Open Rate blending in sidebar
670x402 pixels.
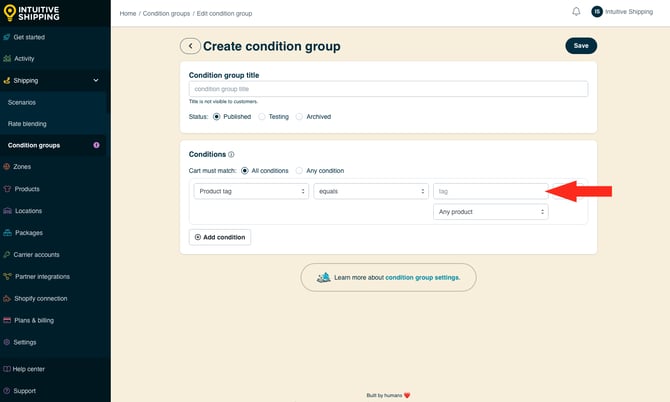tap(27, 124)
